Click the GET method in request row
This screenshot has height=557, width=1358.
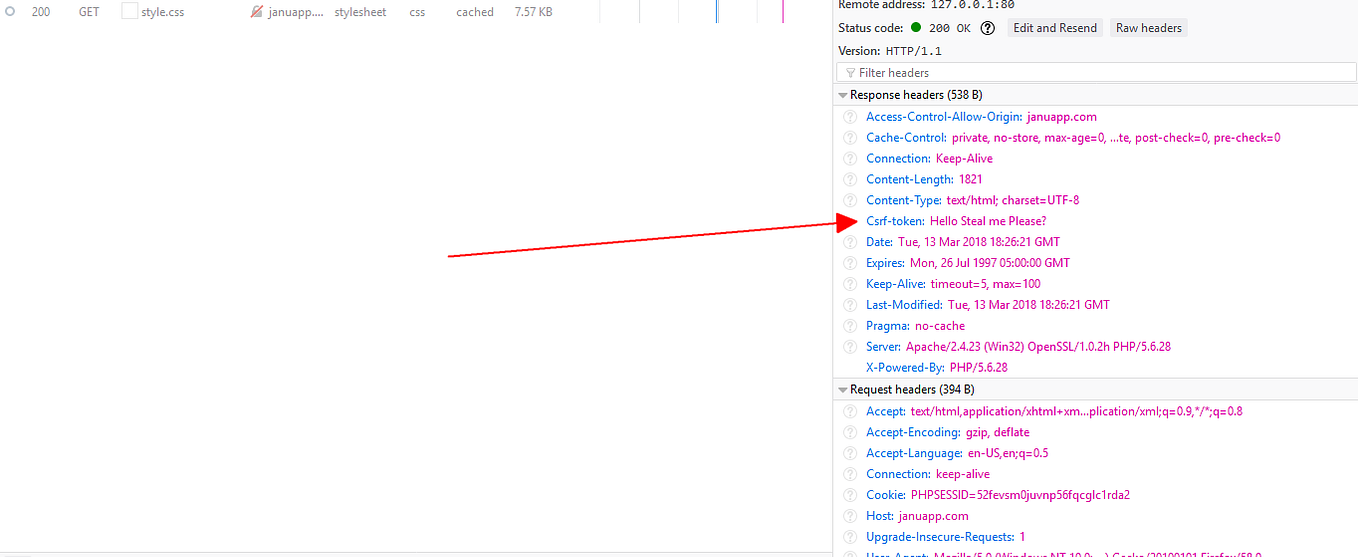[89, 12]
